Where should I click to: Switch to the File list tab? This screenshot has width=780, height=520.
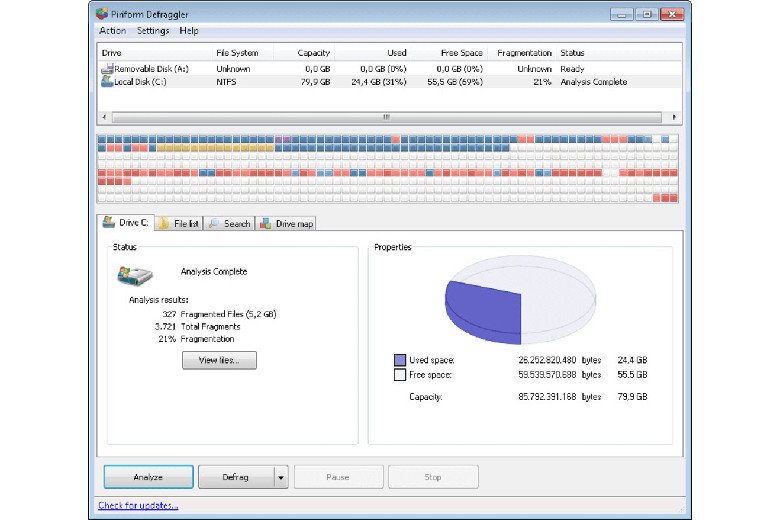point(179,224)
